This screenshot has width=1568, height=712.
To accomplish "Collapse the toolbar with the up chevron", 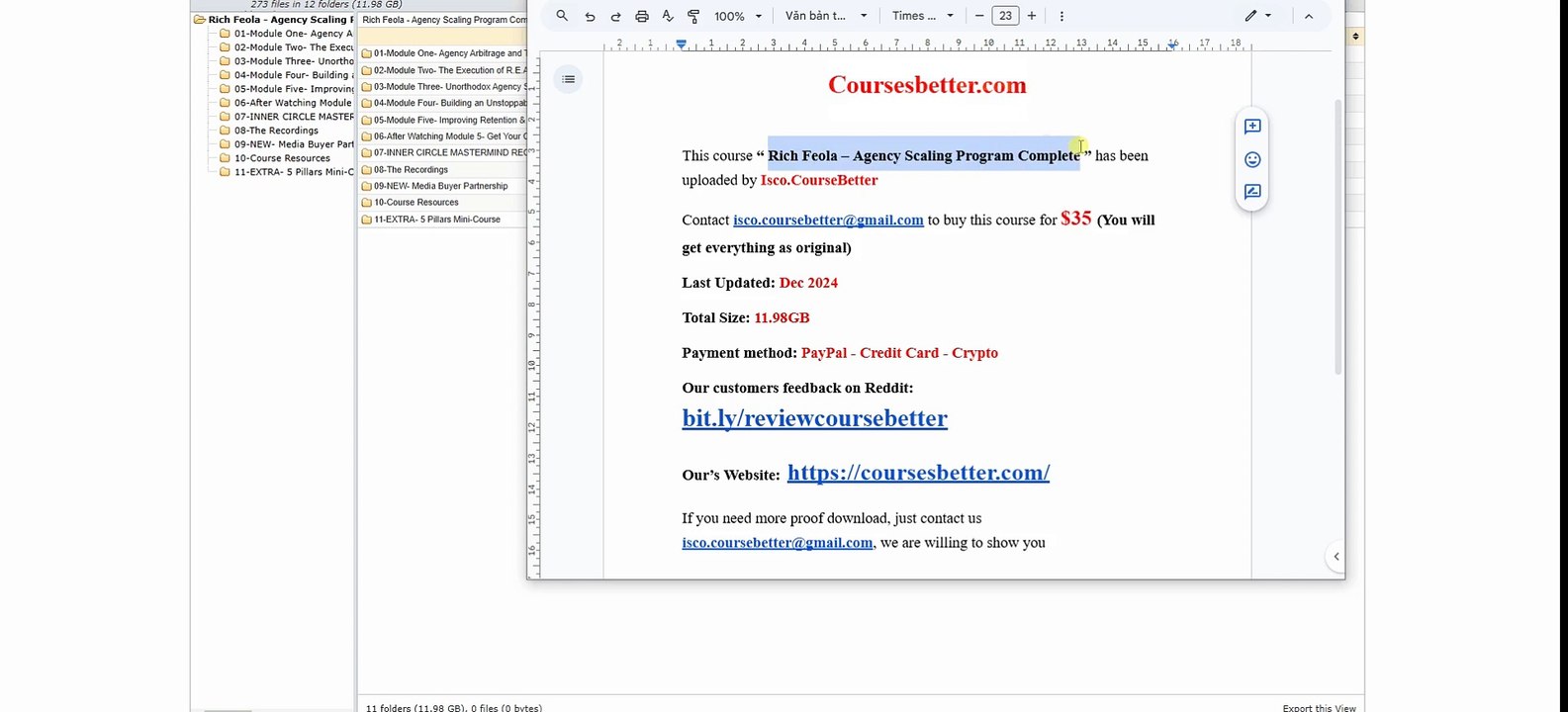I will click(x=1309, y=16).
